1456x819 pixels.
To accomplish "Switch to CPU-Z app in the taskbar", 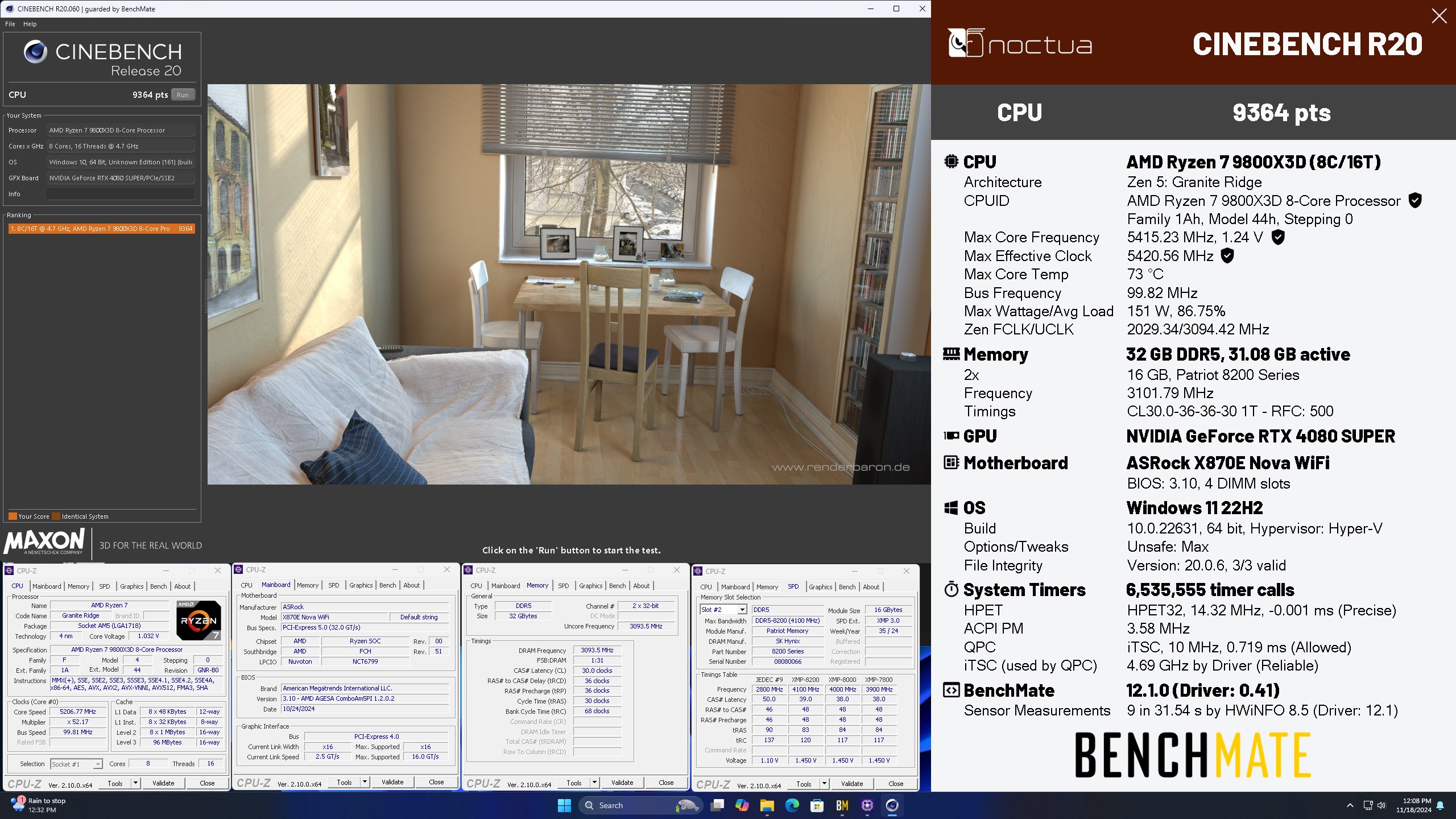I will [867, 805].
